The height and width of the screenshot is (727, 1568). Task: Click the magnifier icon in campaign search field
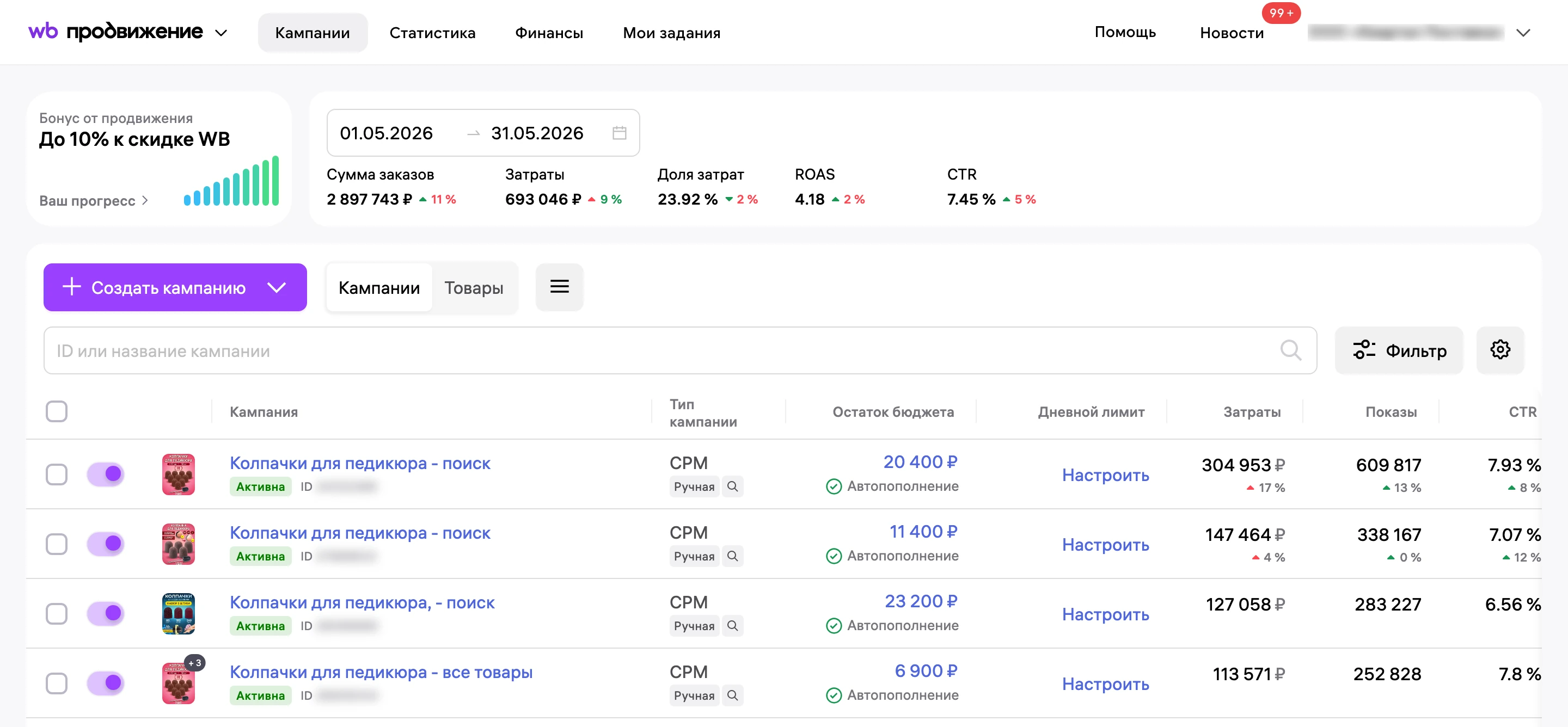coord(1290,350)
